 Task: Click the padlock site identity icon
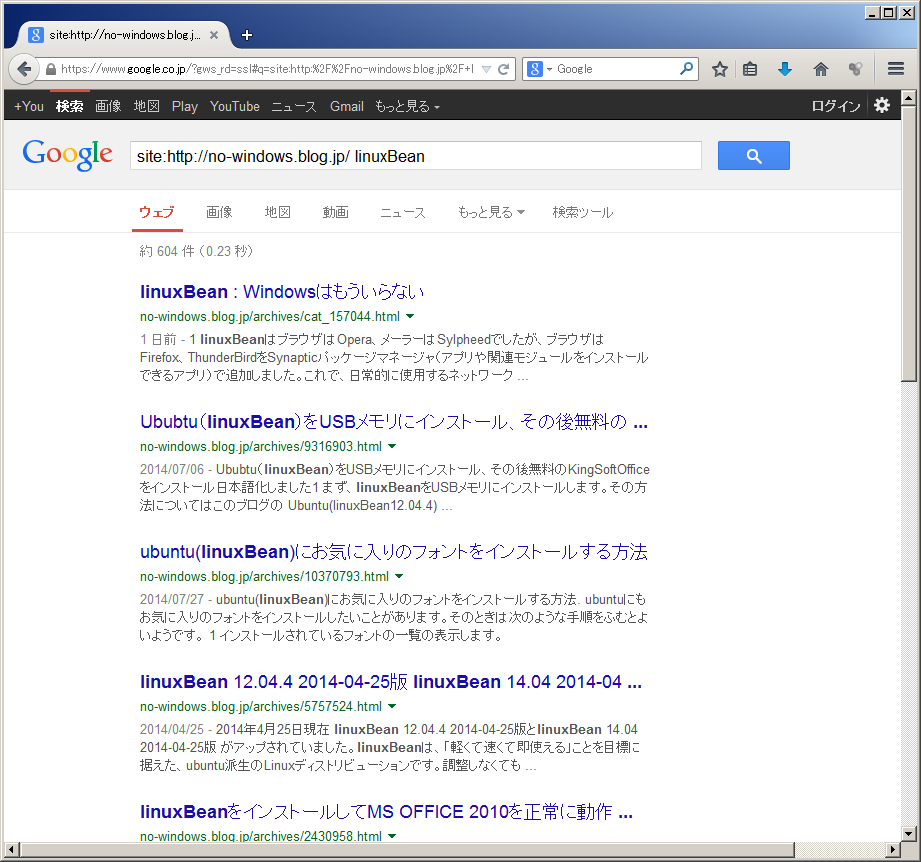pos(51,69)
